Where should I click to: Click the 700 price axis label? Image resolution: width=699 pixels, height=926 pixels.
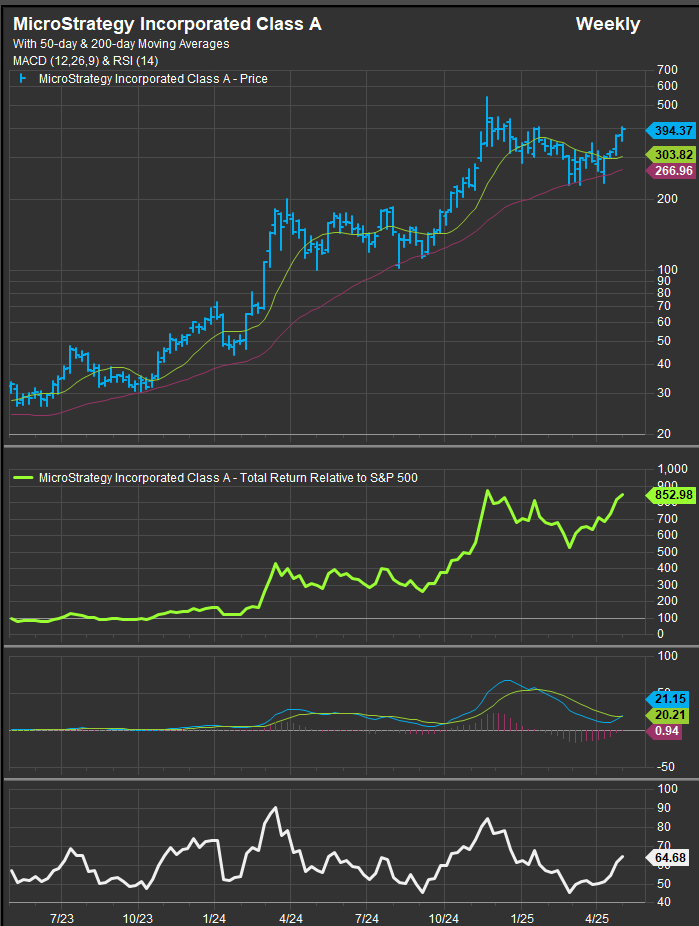(667, 70)
